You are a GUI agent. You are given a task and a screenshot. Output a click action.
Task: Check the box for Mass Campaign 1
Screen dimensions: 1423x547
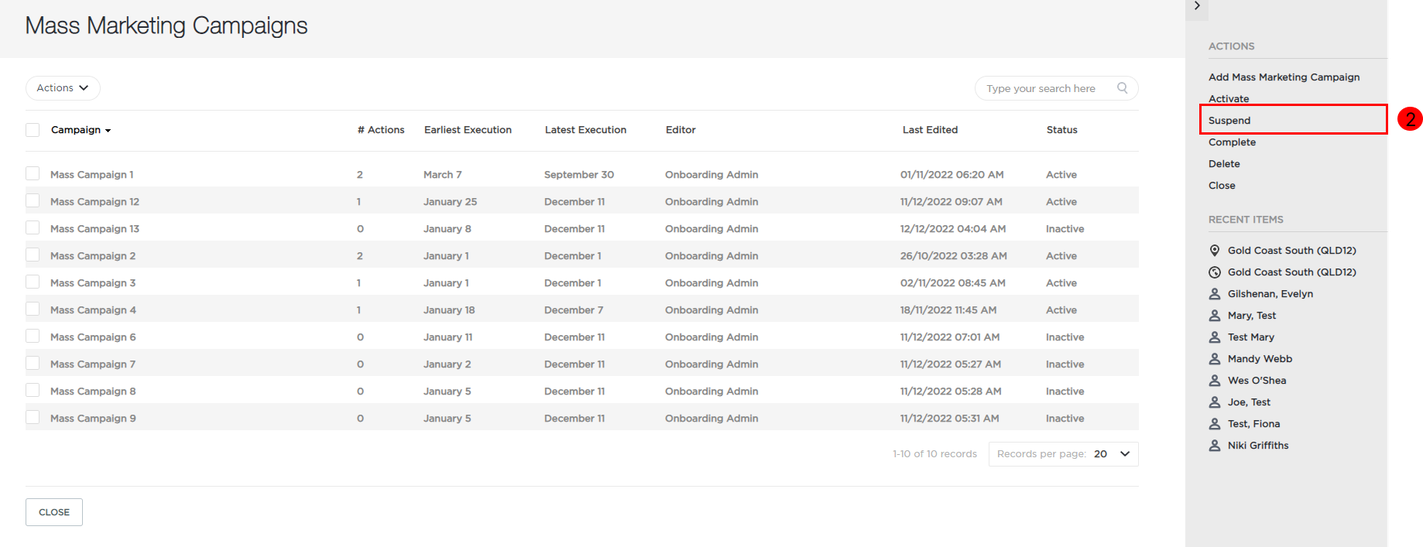(x=33, y=174)
